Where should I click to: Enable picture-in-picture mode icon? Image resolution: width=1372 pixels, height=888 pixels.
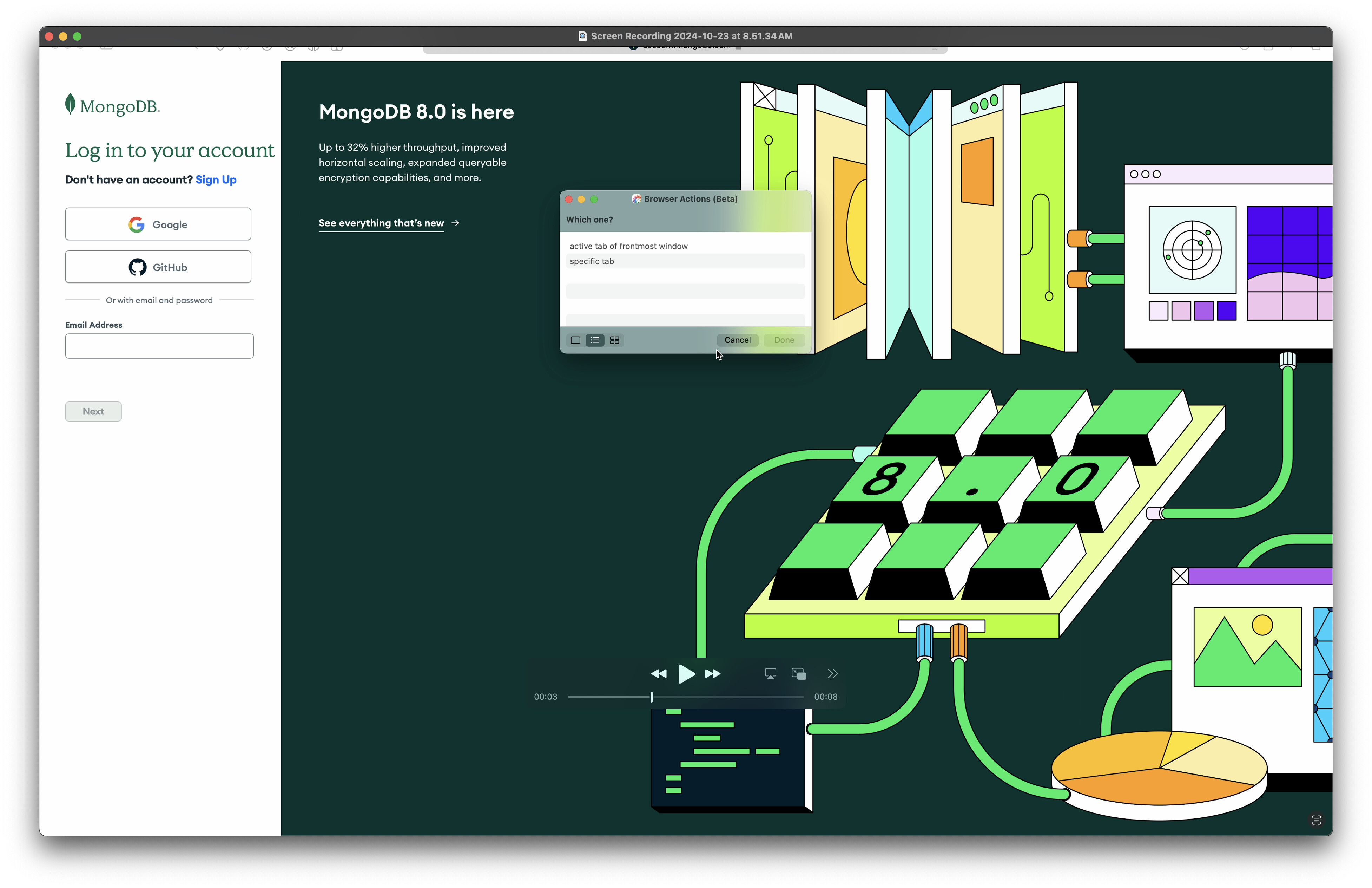click(799, 673)
